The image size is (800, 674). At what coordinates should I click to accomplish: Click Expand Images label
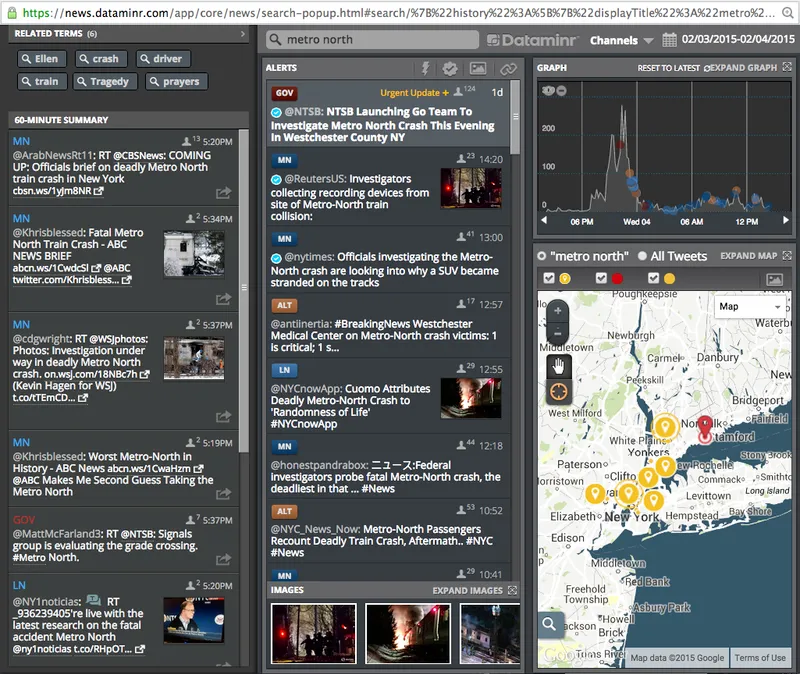click(x=467, y=590)
